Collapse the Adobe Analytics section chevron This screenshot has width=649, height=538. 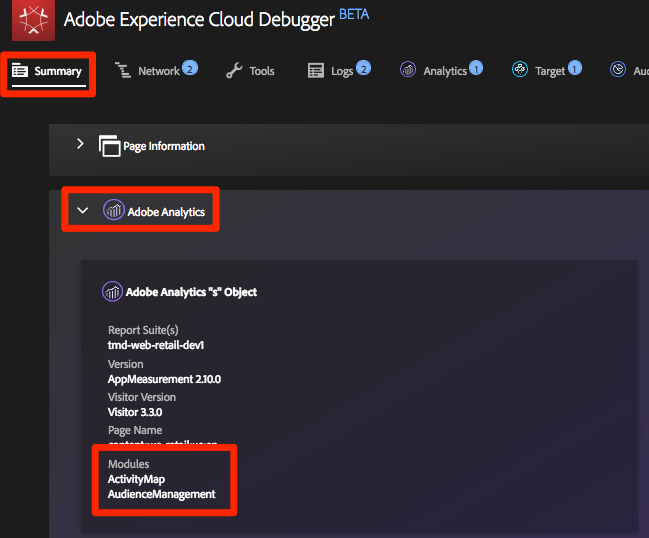point(83,210)
